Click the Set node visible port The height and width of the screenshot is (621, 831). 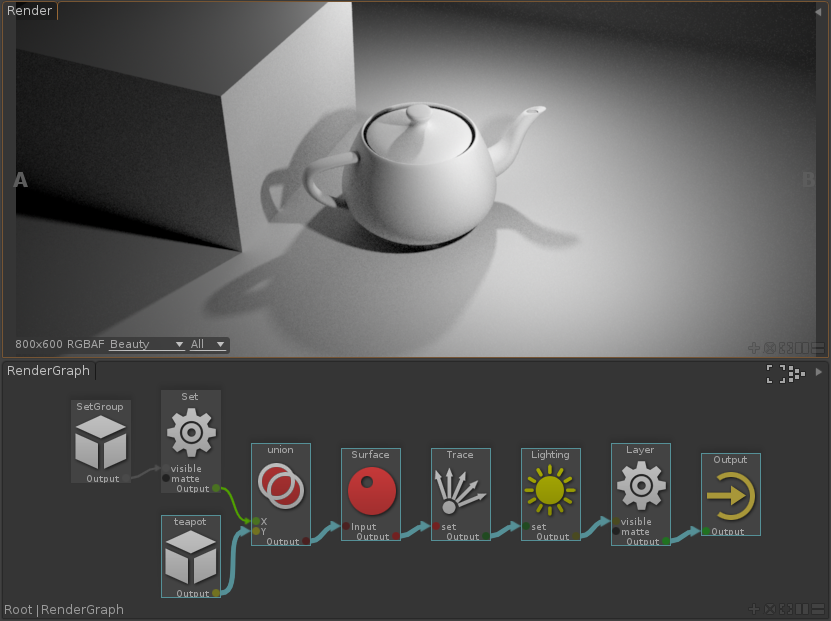click(166, 469)
